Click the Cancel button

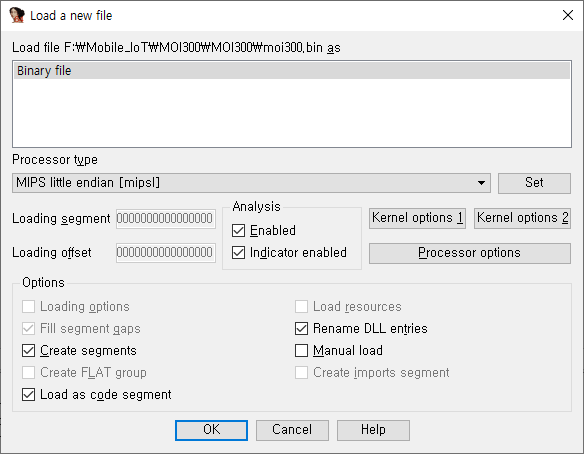coord(292,430)
